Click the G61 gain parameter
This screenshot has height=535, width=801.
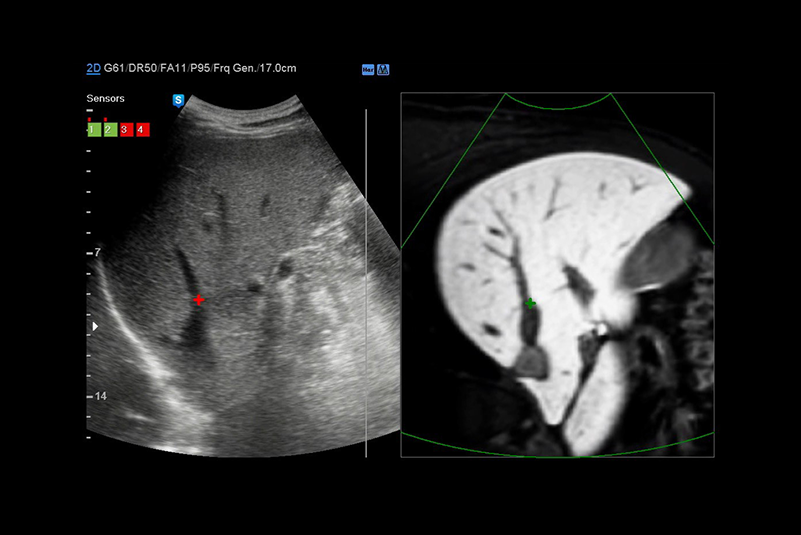tap(119, 68)
